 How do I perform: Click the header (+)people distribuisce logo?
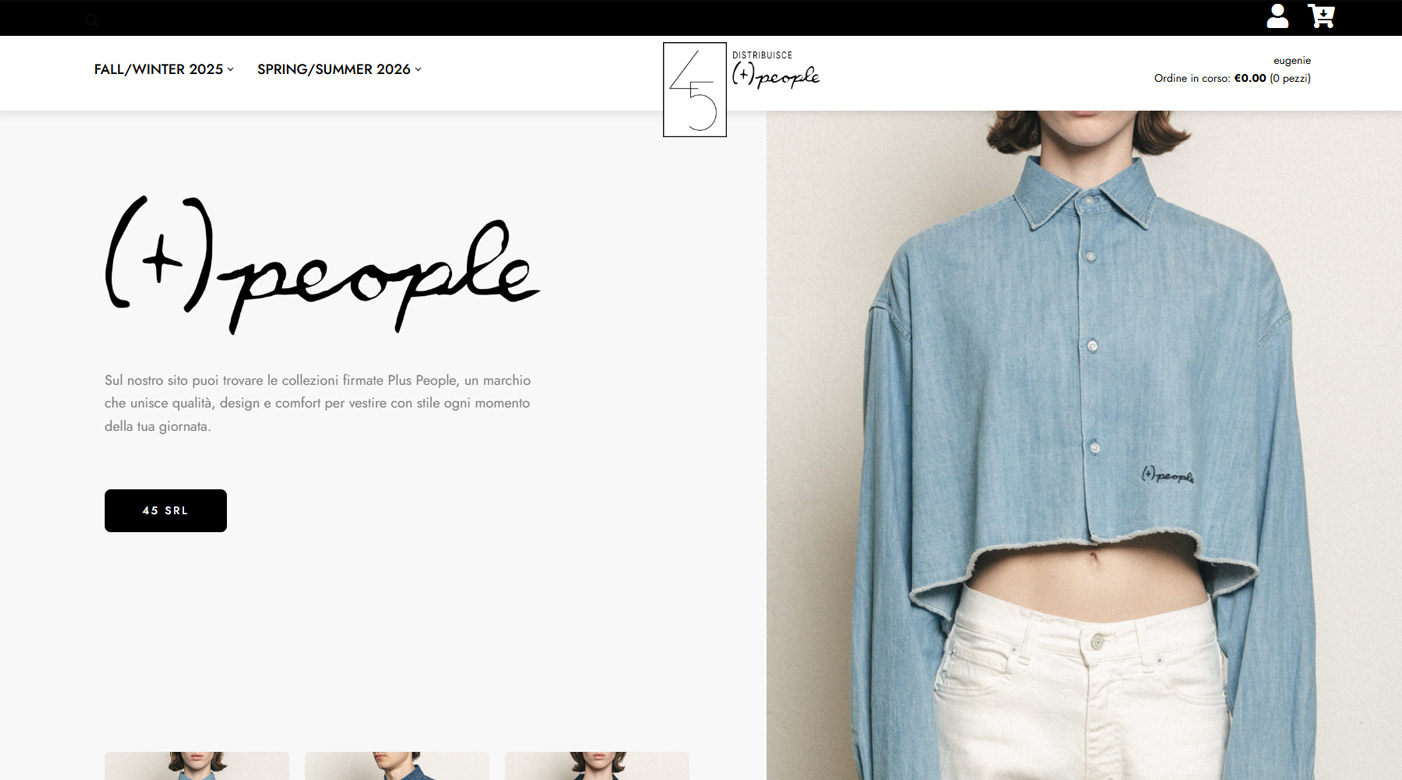776,70
